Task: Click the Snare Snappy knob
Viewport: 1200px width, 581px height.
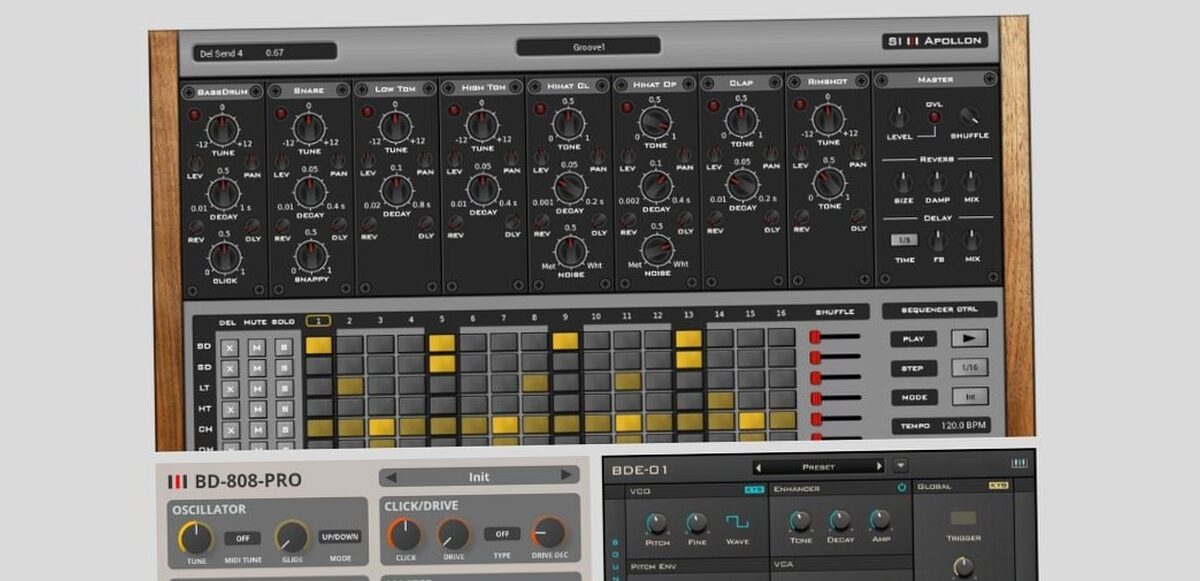Action: tap(311, 256)
